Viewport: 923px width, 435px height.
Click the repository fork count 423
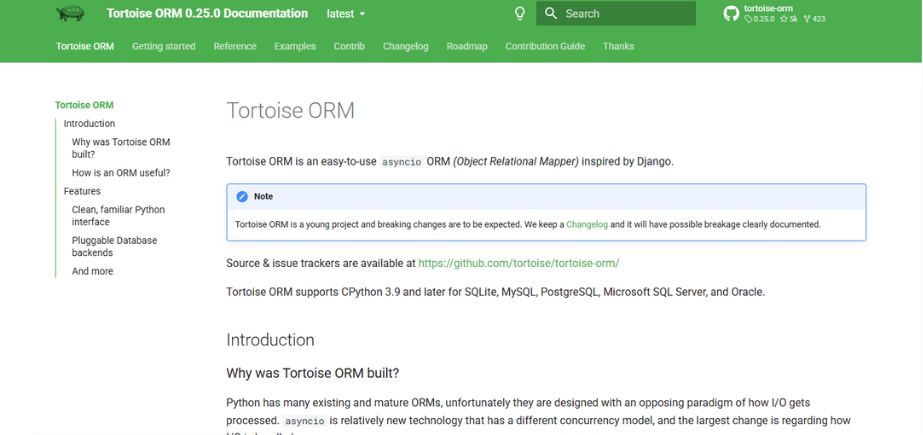pyautogui.click(x=814, y=19)
